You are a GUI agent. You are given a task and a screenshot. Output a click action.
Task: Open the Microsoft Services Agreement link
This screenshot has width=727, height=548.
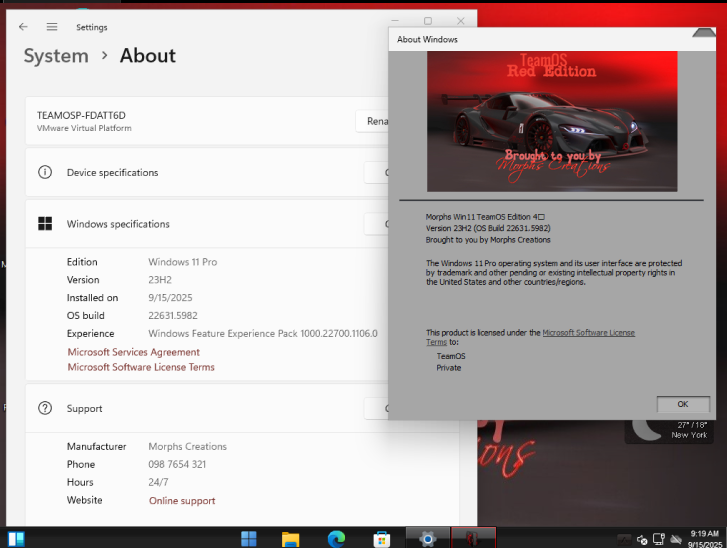(x=134, y=352)
